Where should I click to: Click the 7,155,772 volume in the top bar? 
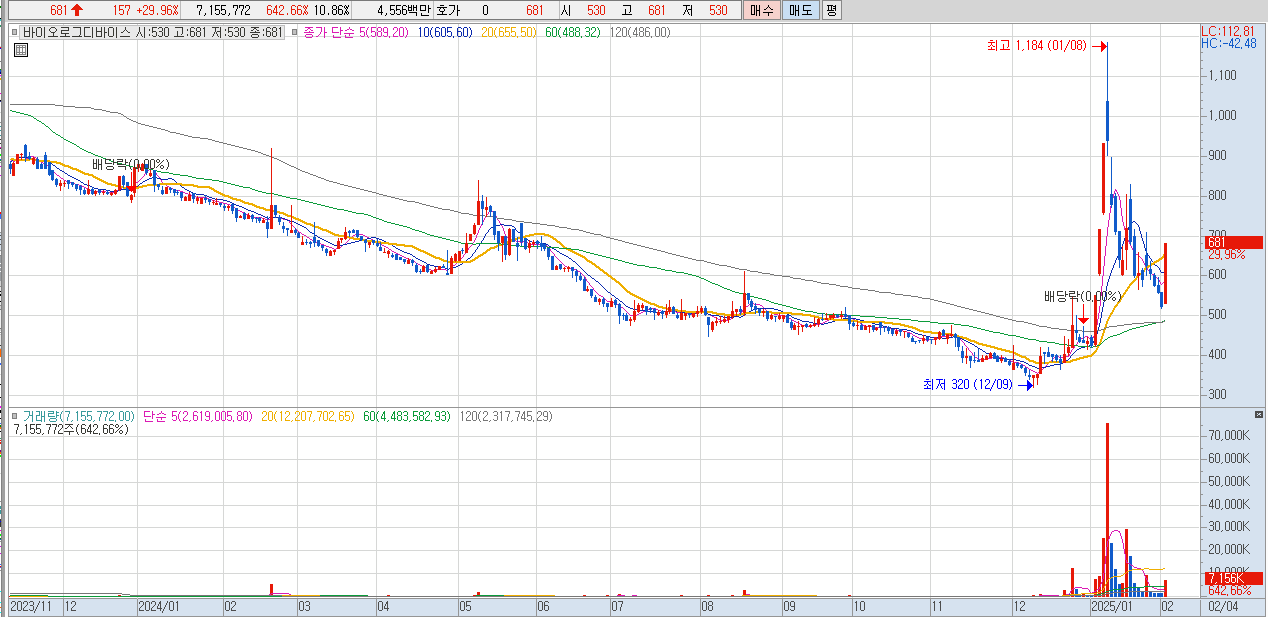click(223, 10)
